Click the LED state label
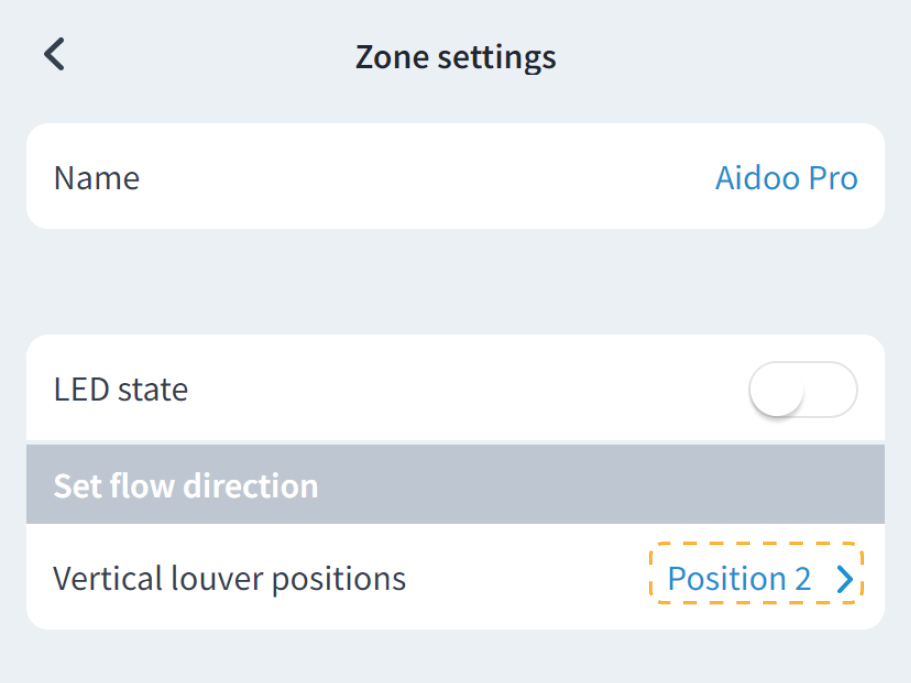911x683 pixels. pos(120,389)
